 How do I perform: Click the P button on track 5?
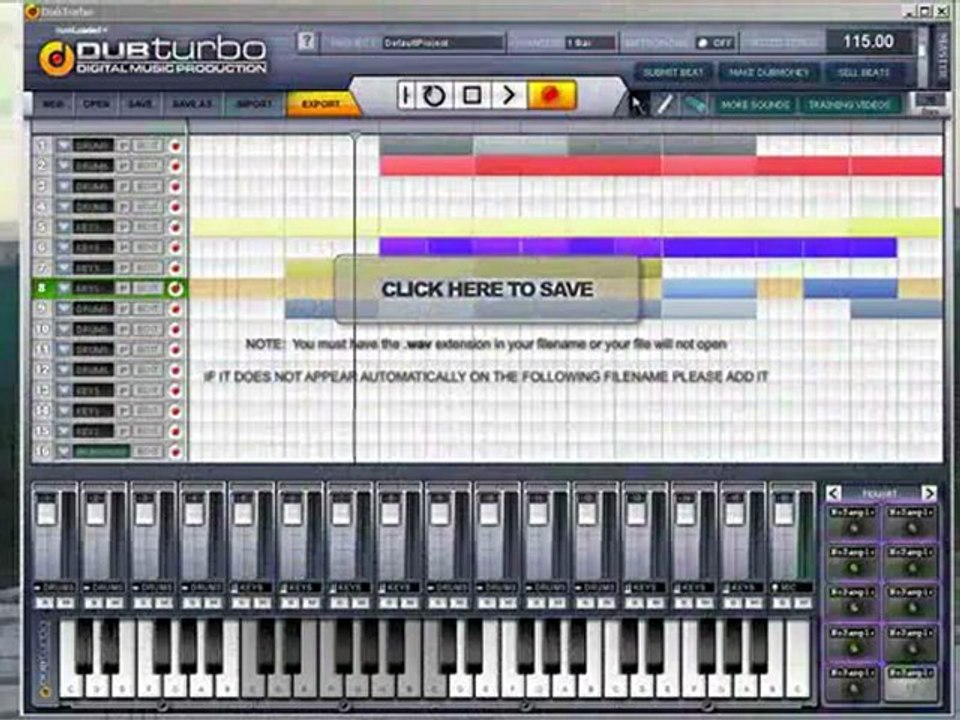pos(124,227)
